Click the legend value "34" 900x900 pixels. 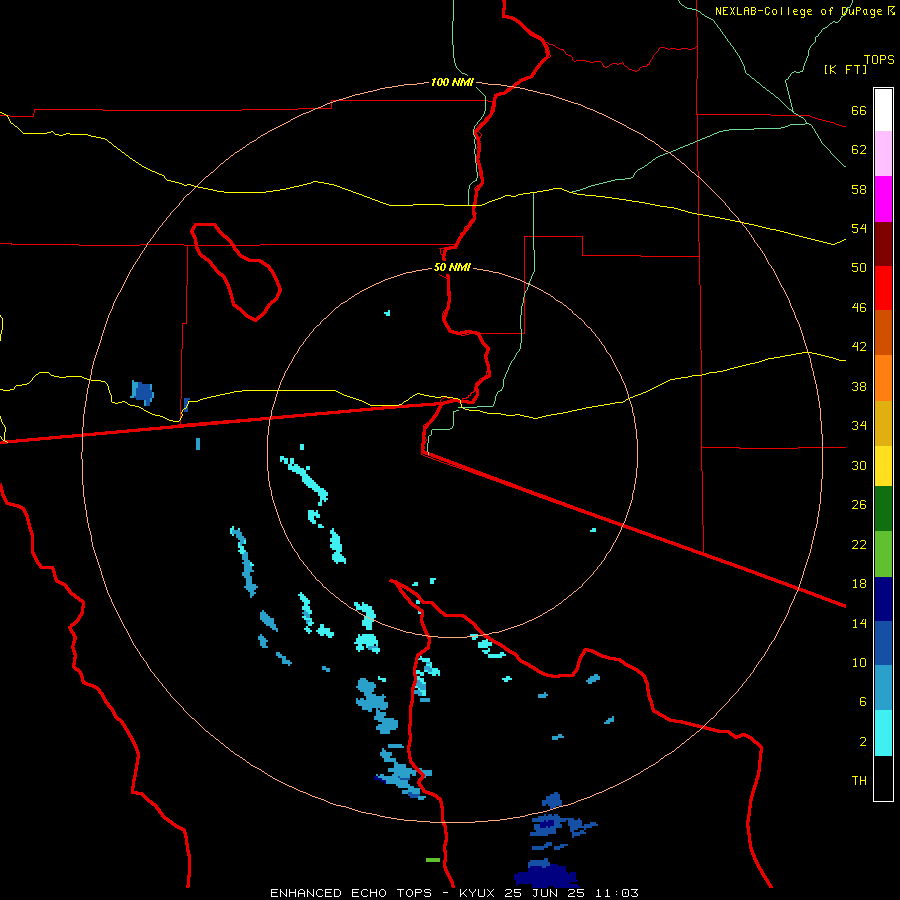[859, 426]
